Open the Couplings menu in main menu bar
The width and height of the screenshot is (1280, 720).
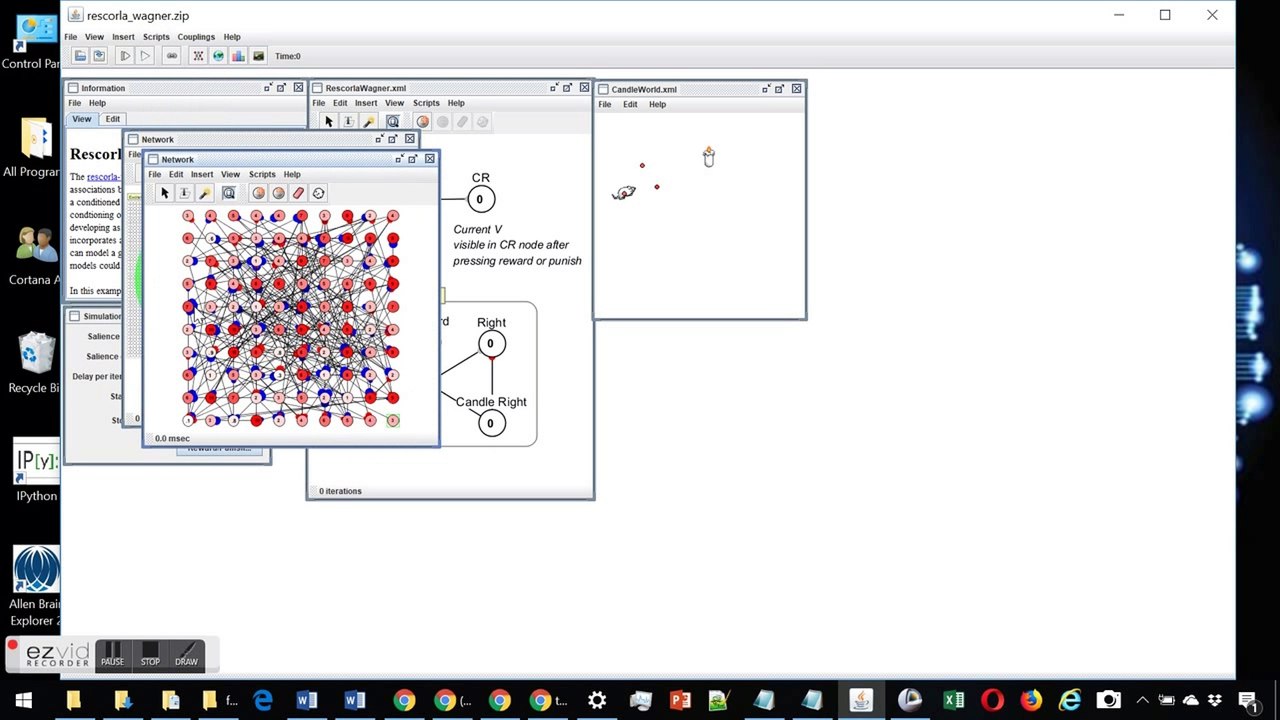click(196, 37)
